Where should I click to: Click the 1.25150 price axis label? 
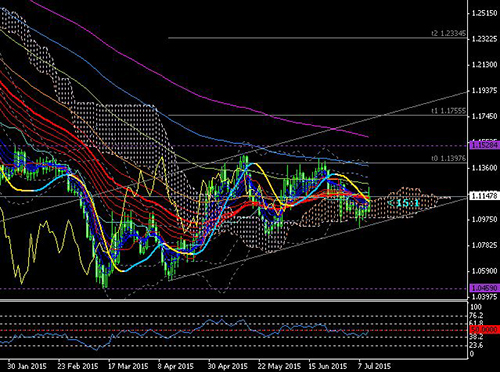tap(484, 13)
